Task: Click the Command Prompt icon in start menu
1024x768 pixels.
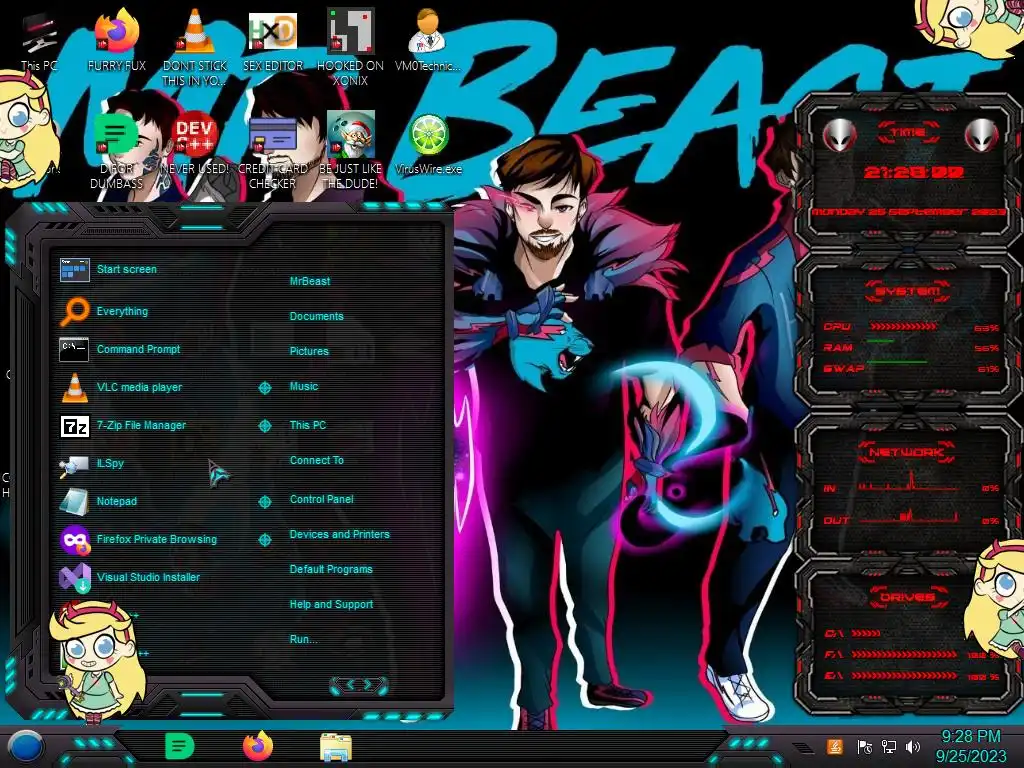Action: 74,349
